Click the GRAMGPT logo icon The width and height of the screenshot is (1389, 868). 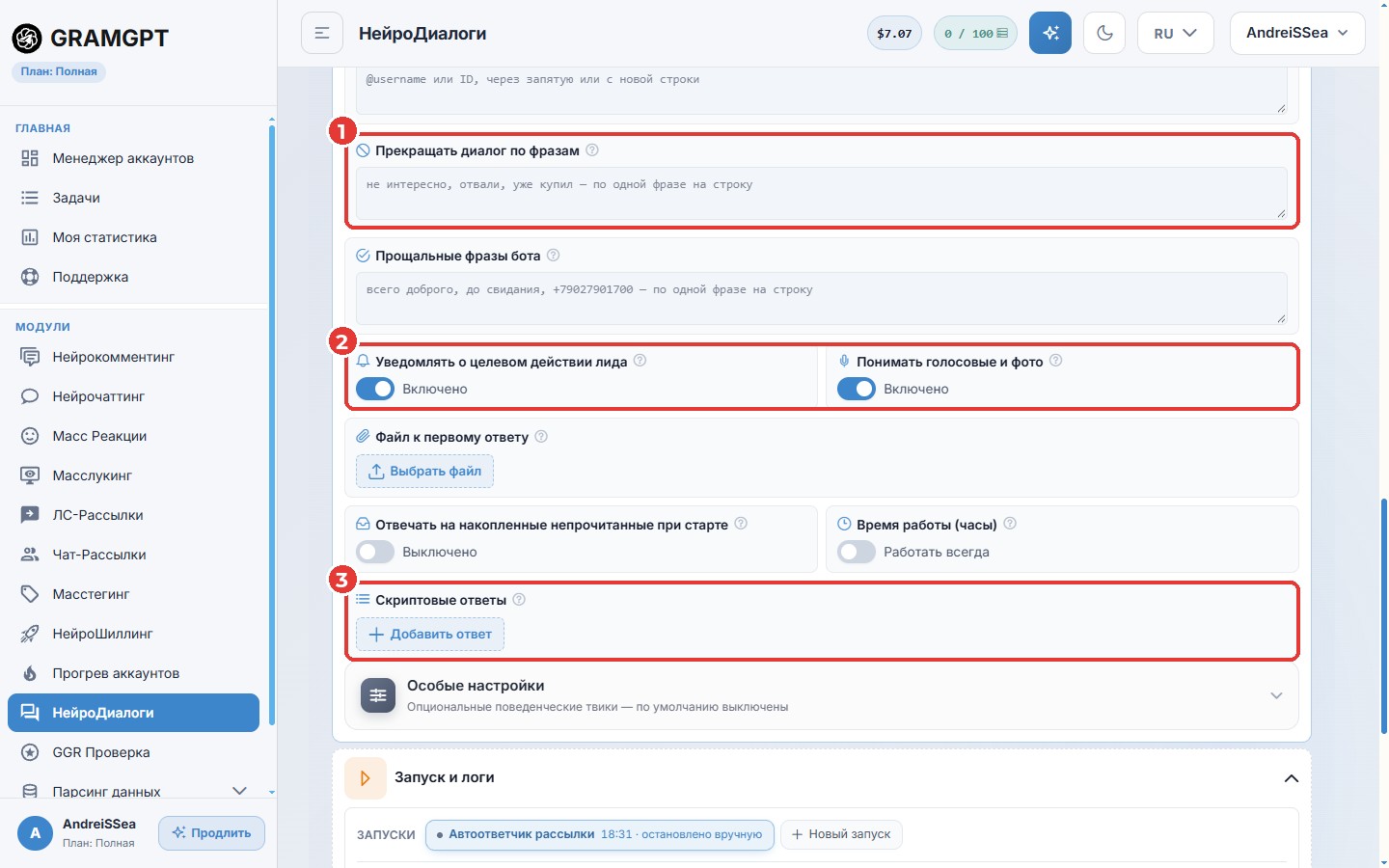[27, 38]
